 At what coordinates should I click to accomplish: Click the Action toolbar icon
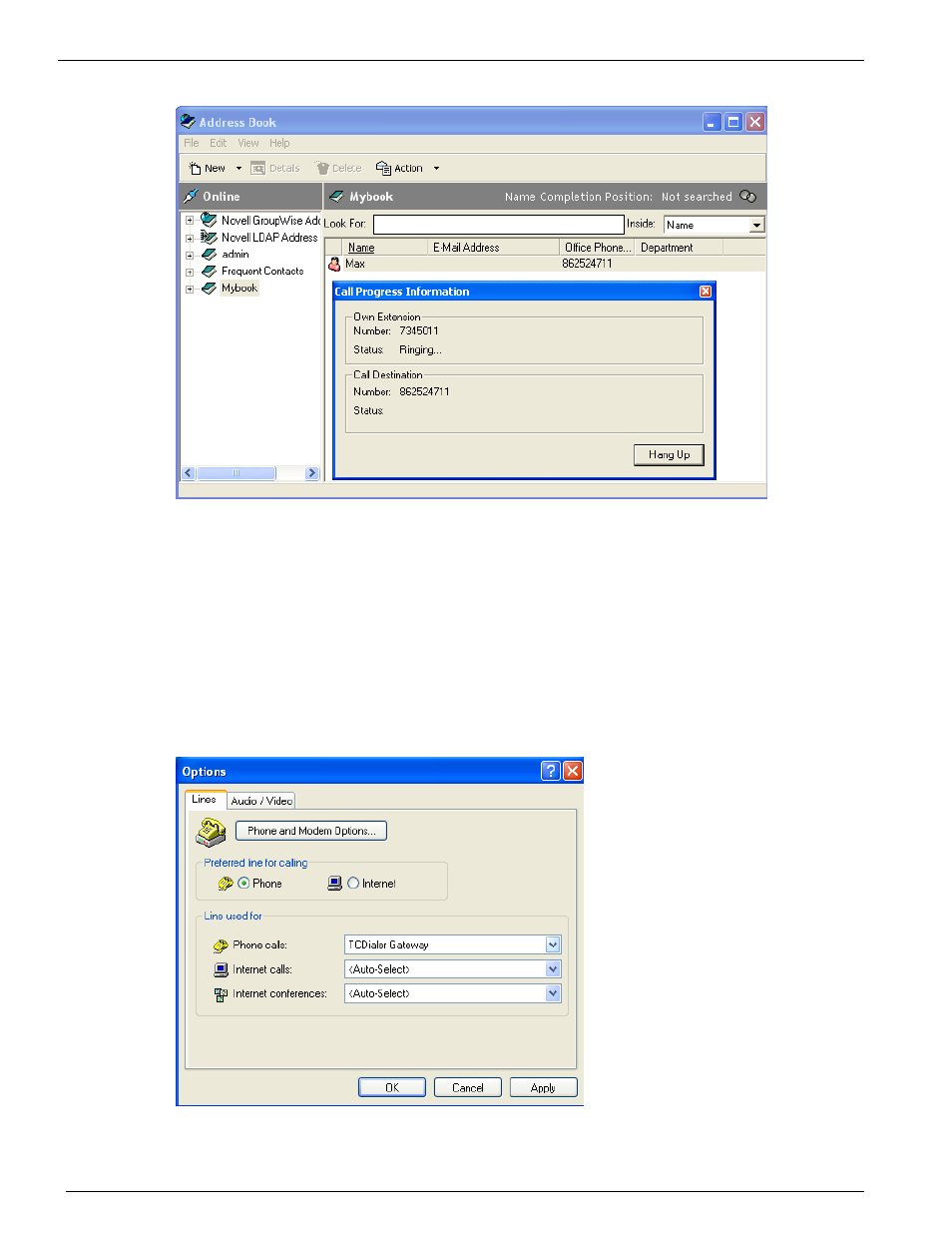383,168
